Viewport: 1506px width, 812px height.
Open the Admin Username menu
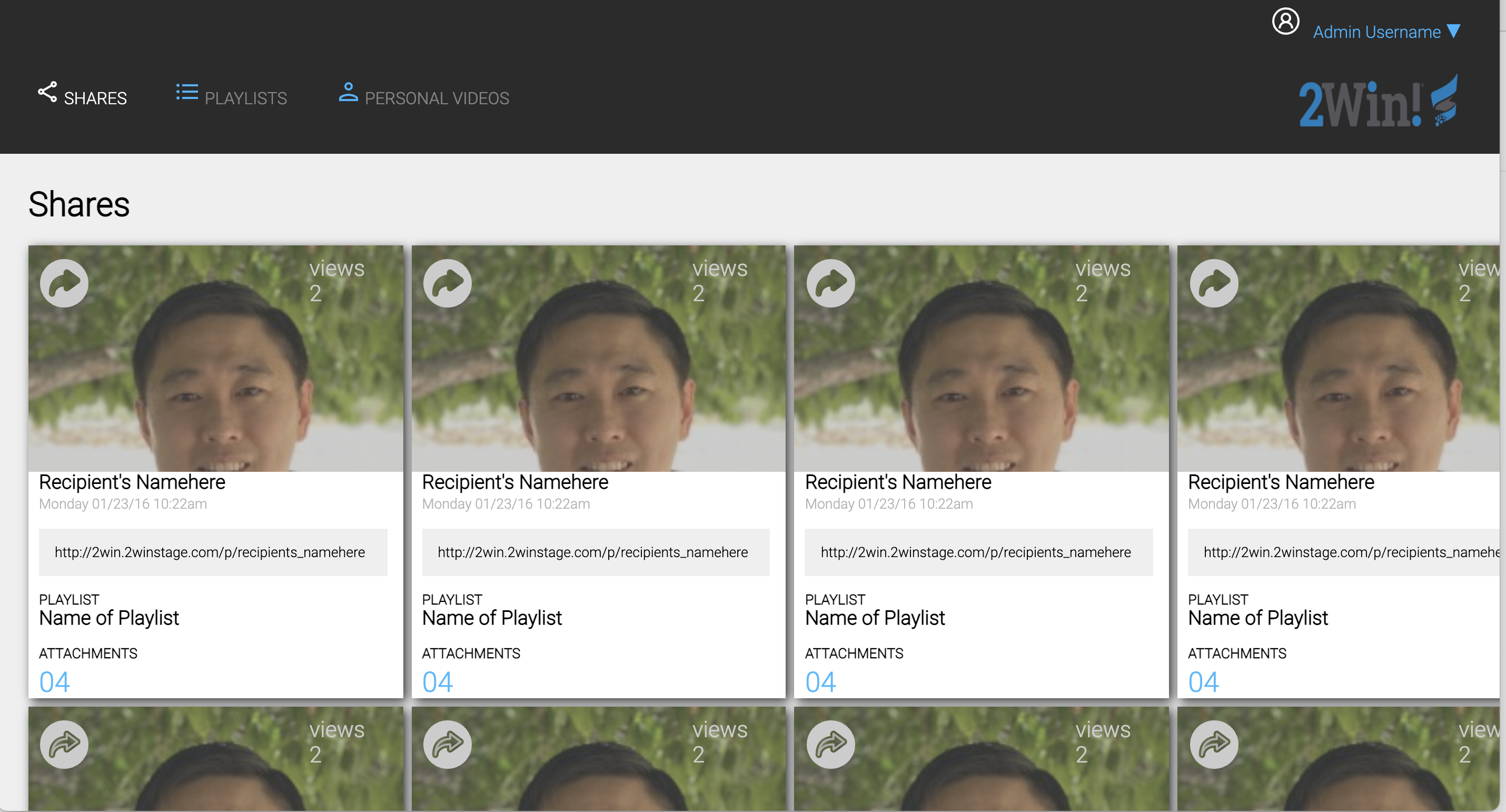(x=1377, y=32)
